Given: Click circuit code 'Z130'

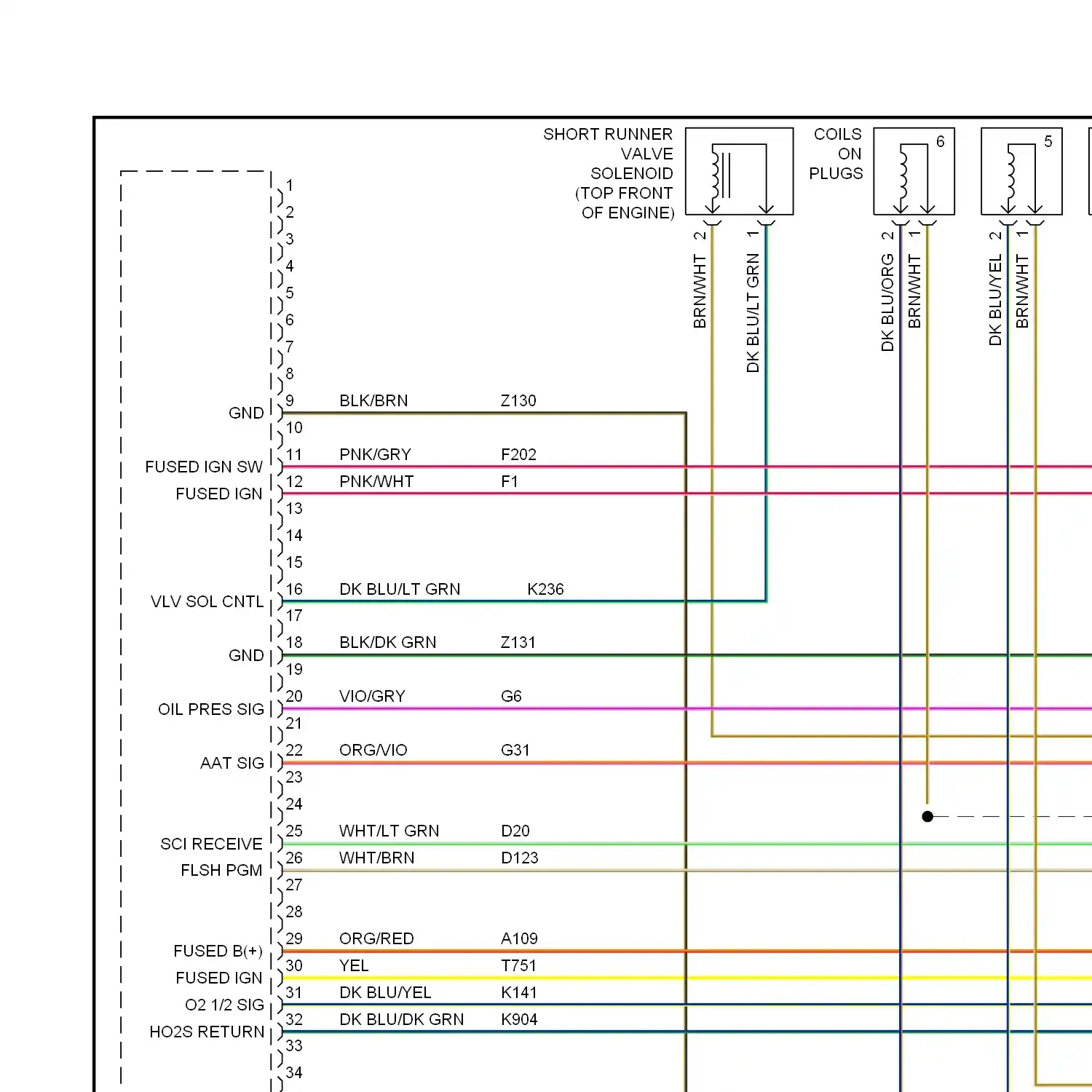Looking at the screenshot, I should click(x=518, y=400).
